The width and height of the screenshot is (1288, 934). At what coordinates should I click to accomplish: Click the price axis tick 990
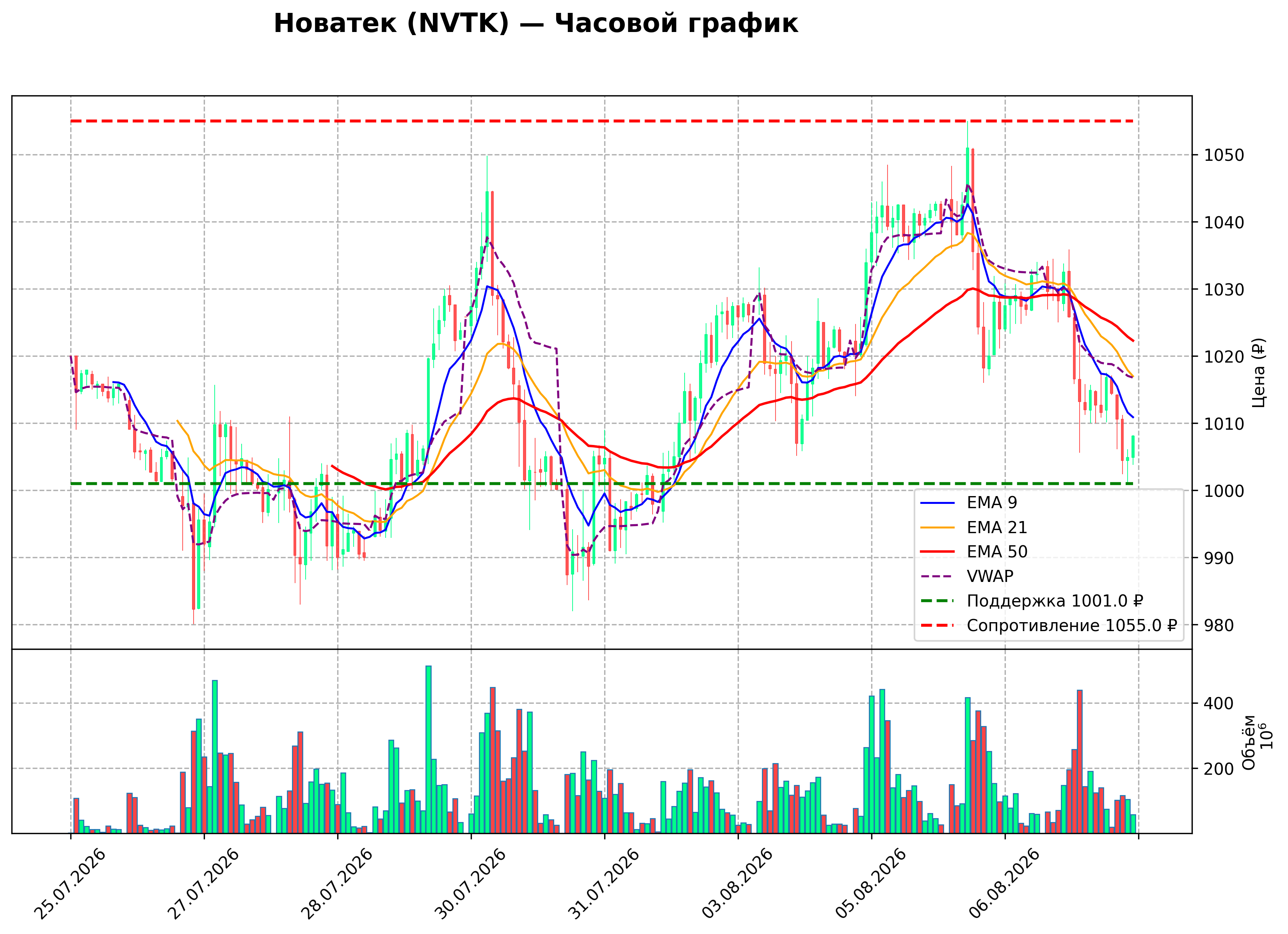tap(1219, 558)
